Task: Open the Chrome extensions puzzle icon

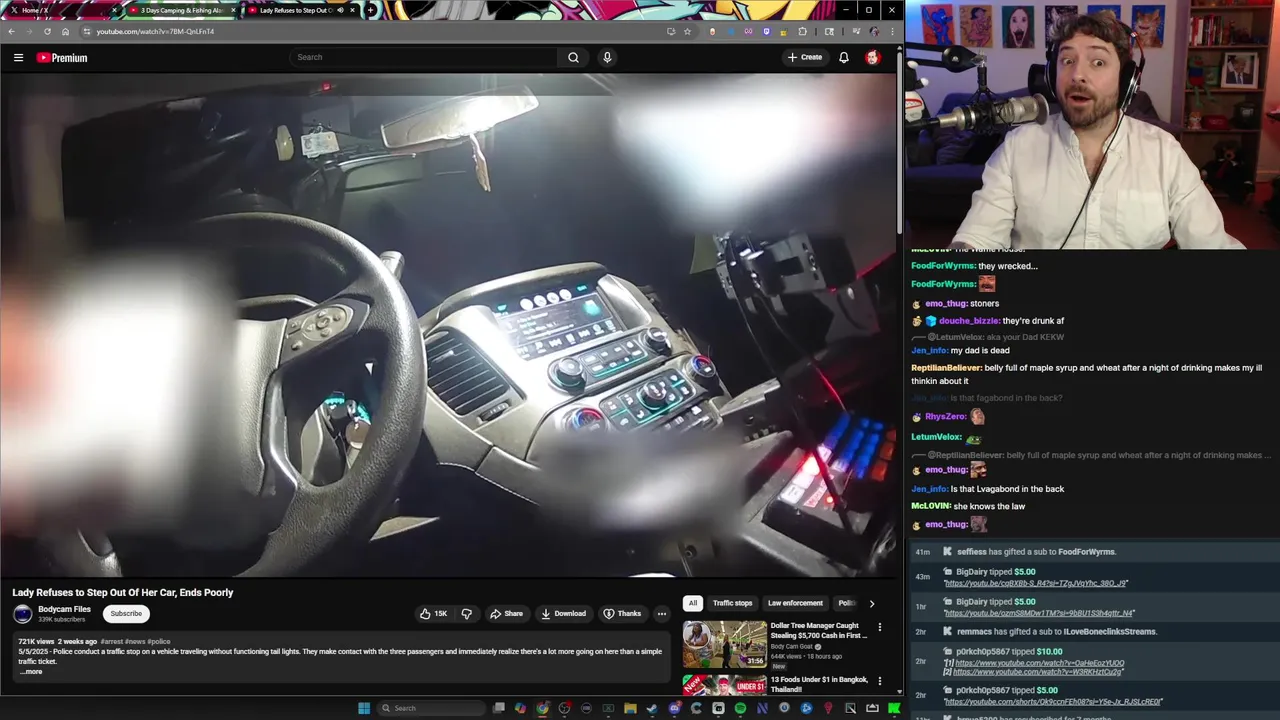Action: (802, 31)
